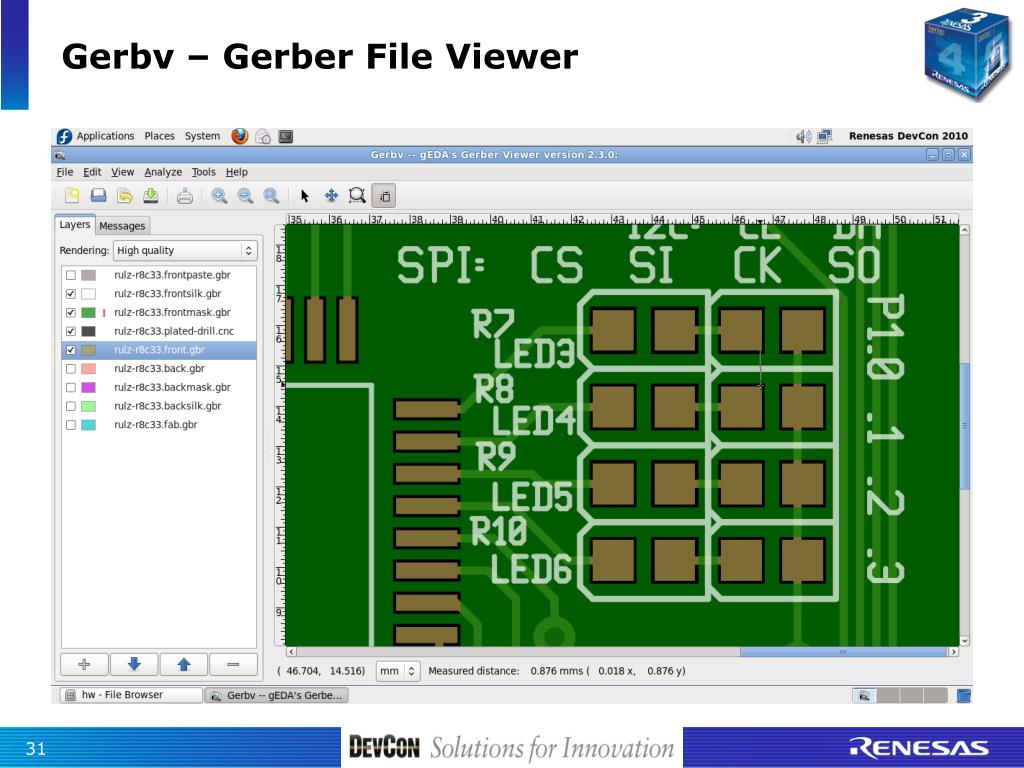Open the terminal launcher in top panel
This screenshot has height=768, width=1024.
pyautogui.click(x=285, y=136)
